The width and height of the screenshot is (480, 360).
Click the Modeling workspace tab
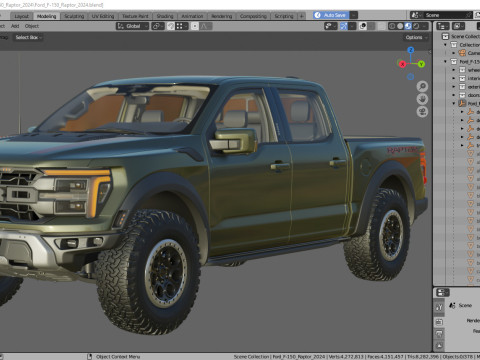46,16
